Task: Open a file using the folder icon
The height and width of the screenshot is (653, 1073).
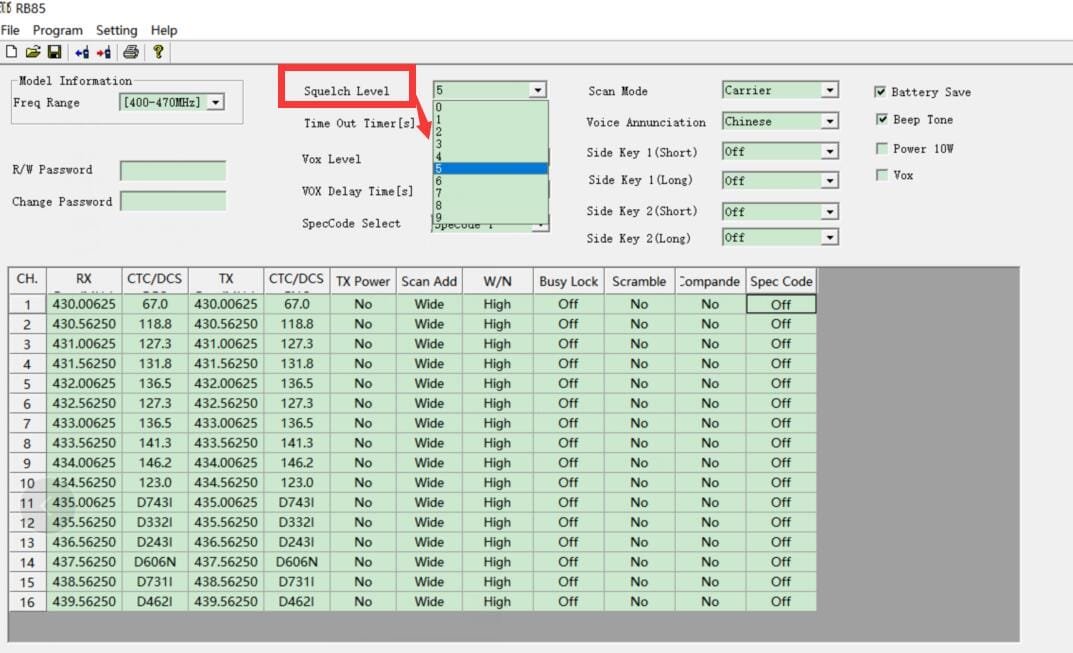Action: tap(32, 52)
